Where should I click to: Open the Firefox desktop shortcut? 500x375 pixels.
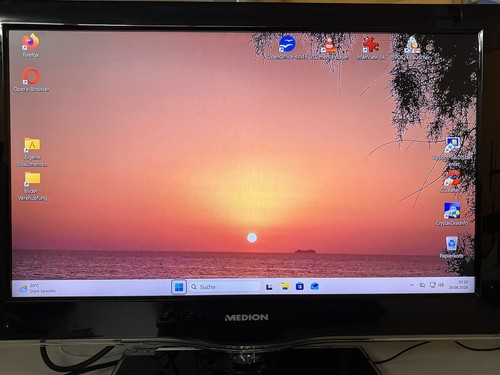31,46
